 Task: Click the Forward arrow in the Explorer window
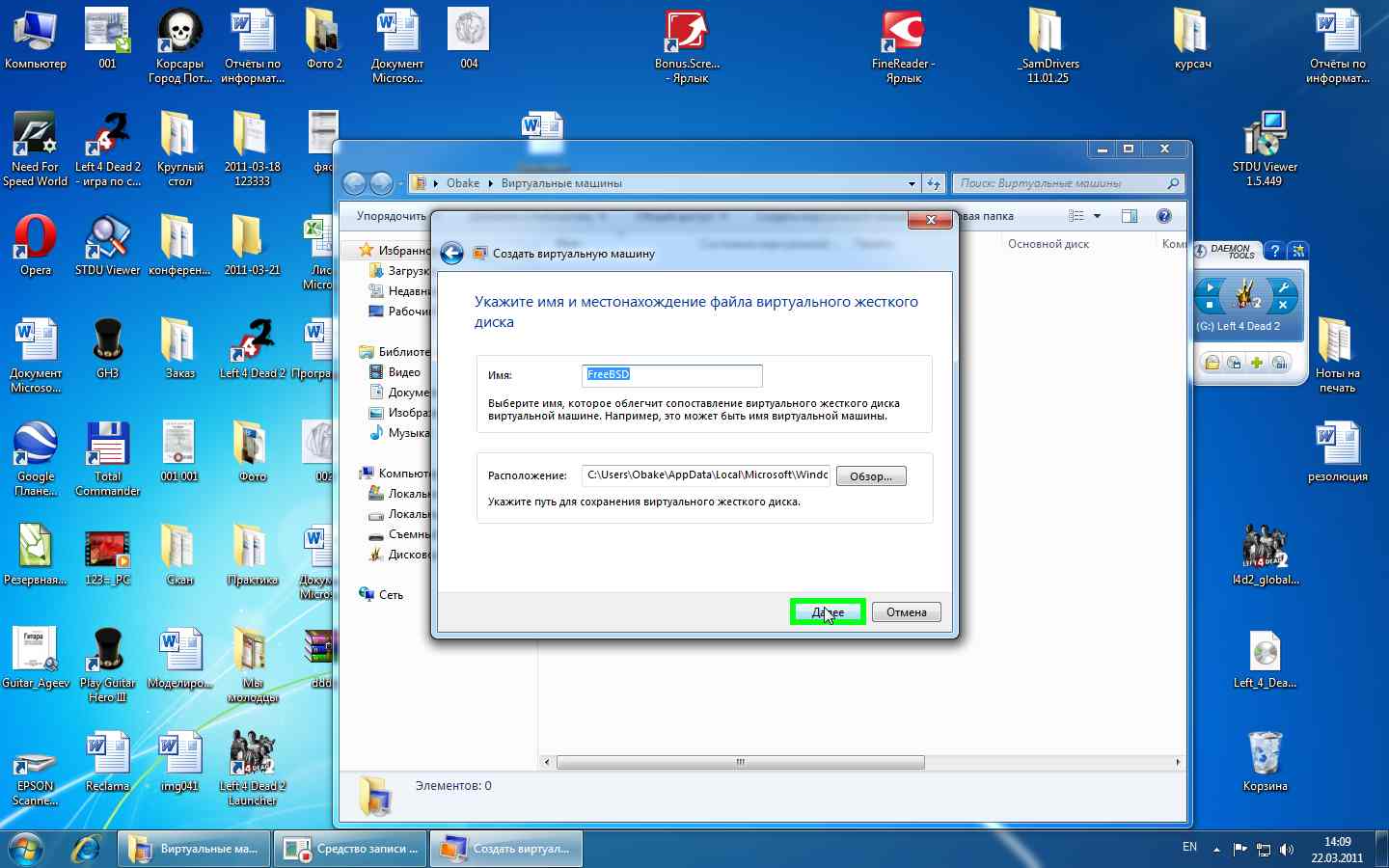pos(382,183)
